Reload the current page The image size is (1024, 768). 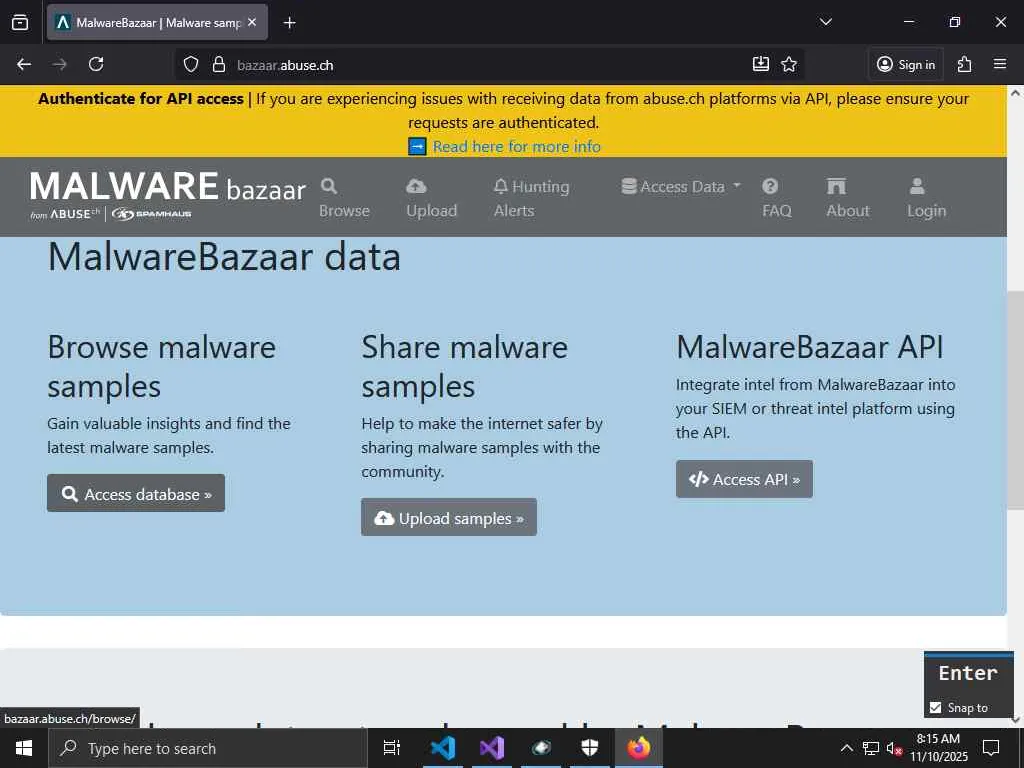[96, 64]
